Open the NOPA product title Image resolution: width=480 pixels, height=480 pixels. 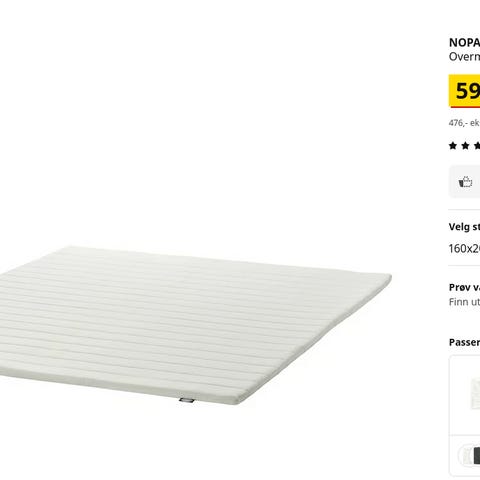tap(464, 43)
